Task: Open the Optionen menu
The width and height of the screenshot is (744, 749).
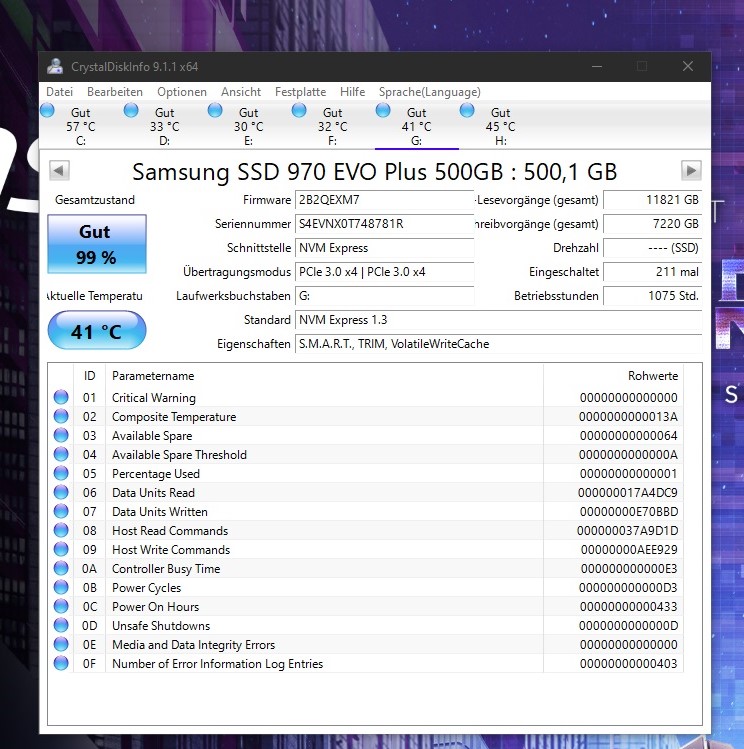Action: point(182,92)
